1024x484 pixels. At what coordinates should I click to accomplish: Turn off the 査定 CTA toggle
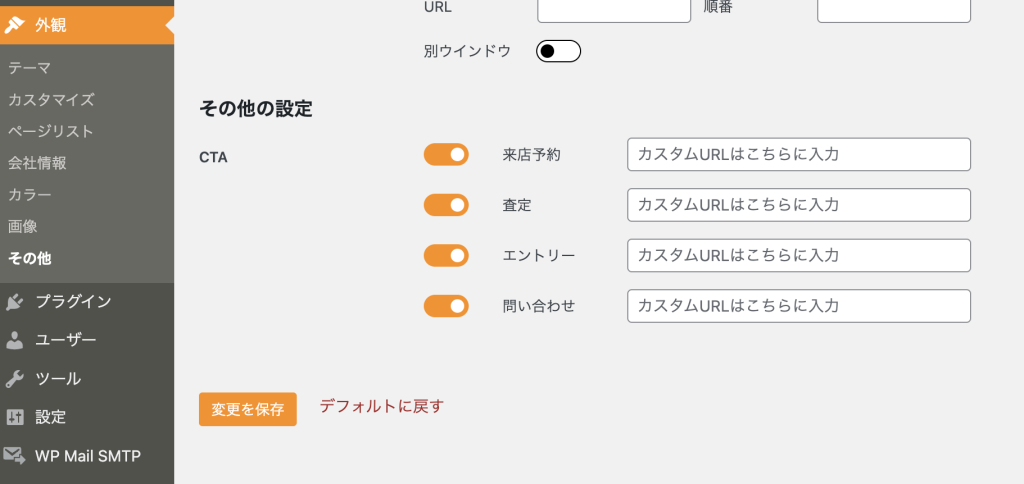446,205
